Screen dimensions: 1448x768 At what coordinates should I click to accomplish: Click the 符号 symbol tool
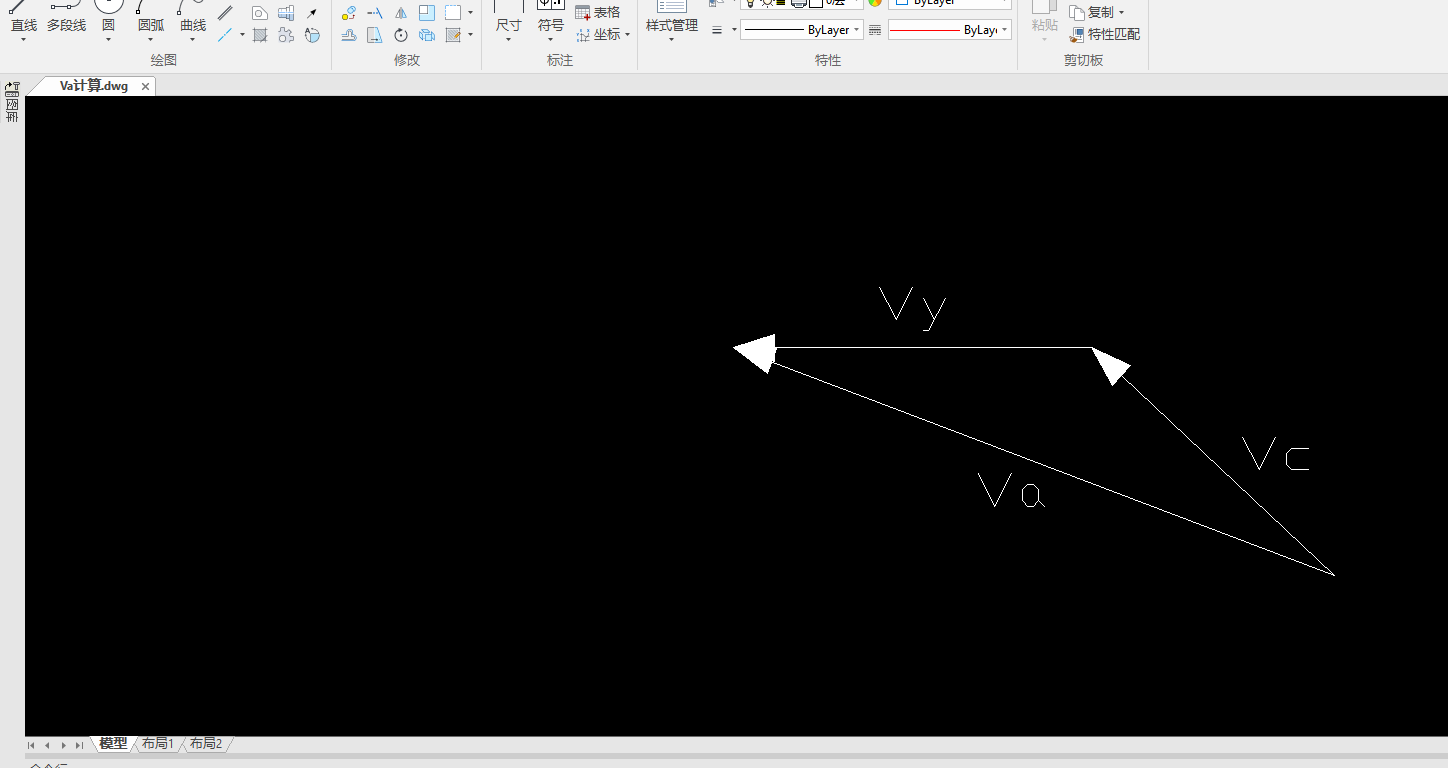tap(551, 19)
